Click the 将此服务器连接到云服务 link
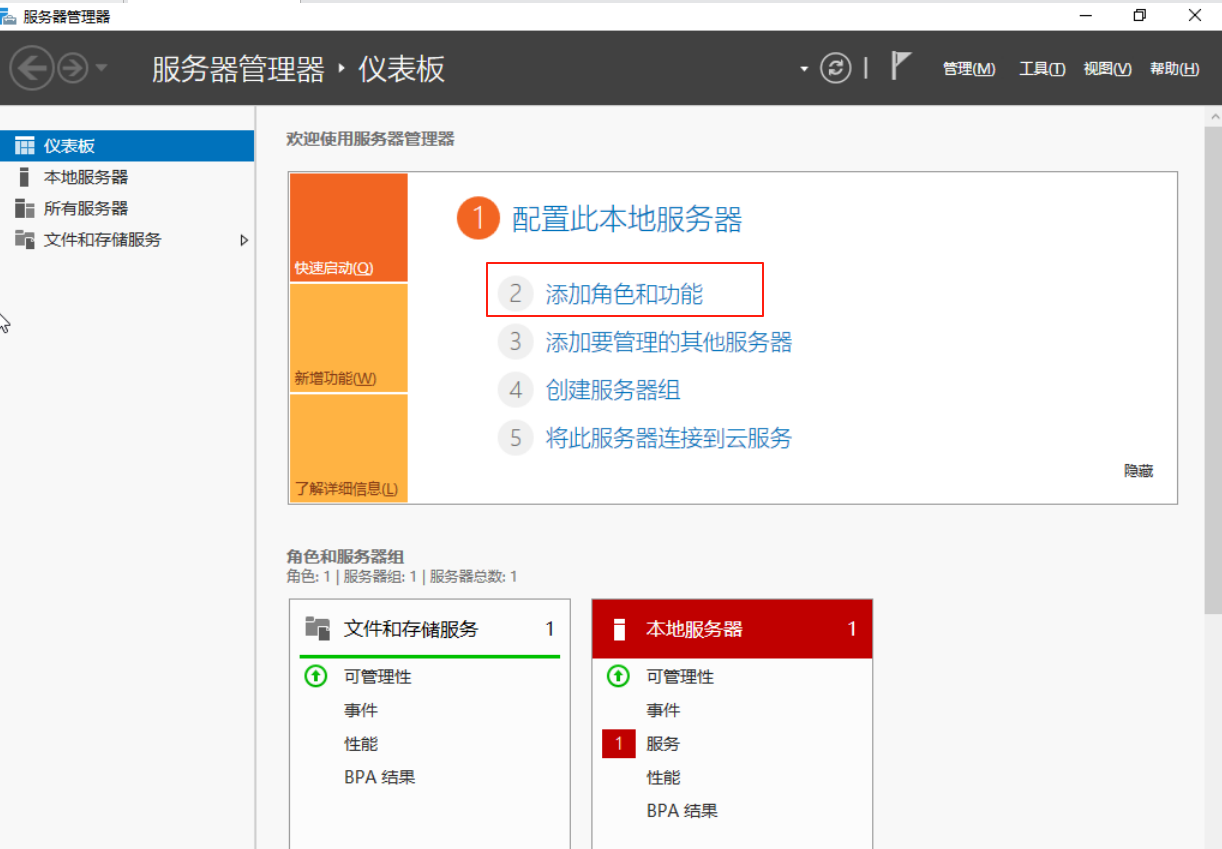Viewport: 1222px width, 849px height. point(669,437)
